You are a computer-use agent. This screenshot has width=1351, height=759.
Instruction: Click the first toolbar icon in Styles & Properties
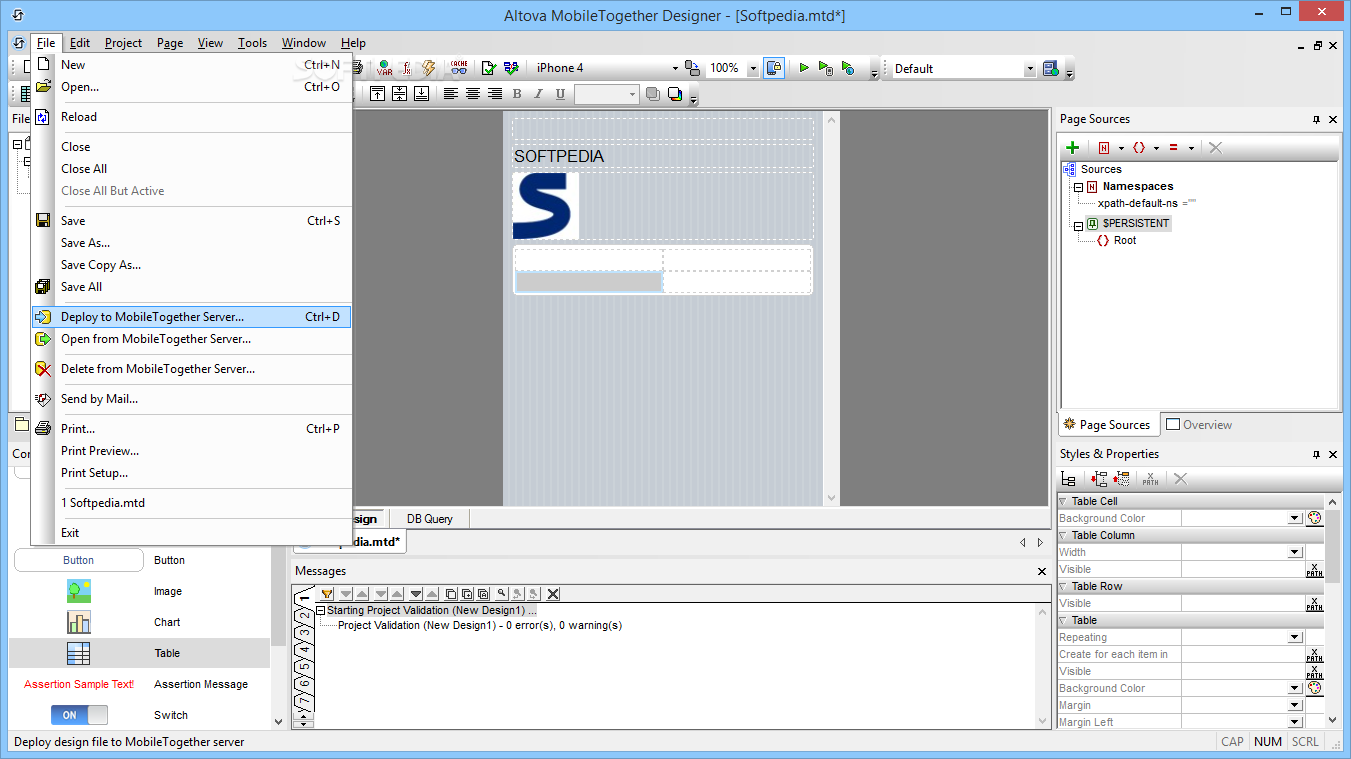coord(1069,479)
